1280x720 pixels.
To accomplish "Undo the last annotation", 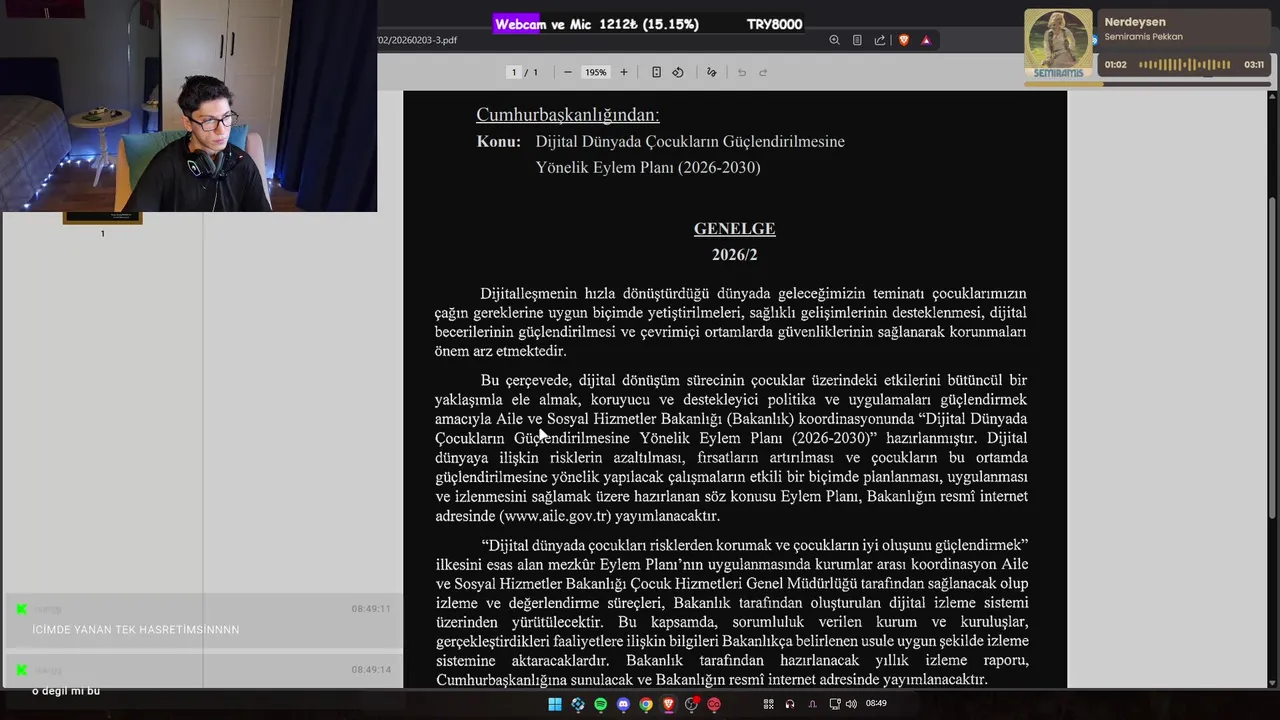I will tap(741, 72).
